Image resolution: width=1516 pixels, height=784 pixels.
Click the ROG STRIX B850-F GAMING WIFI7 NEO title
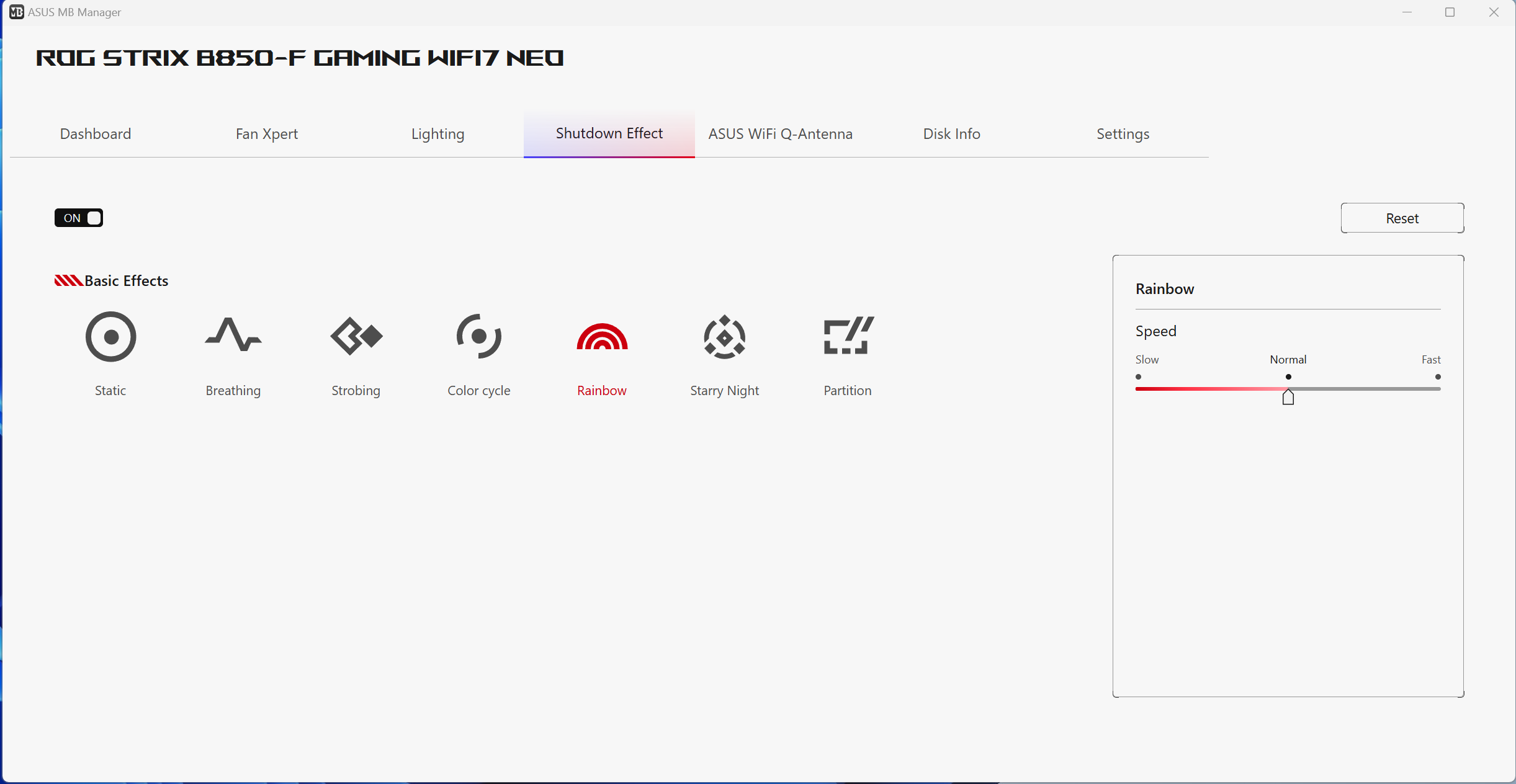300,58
